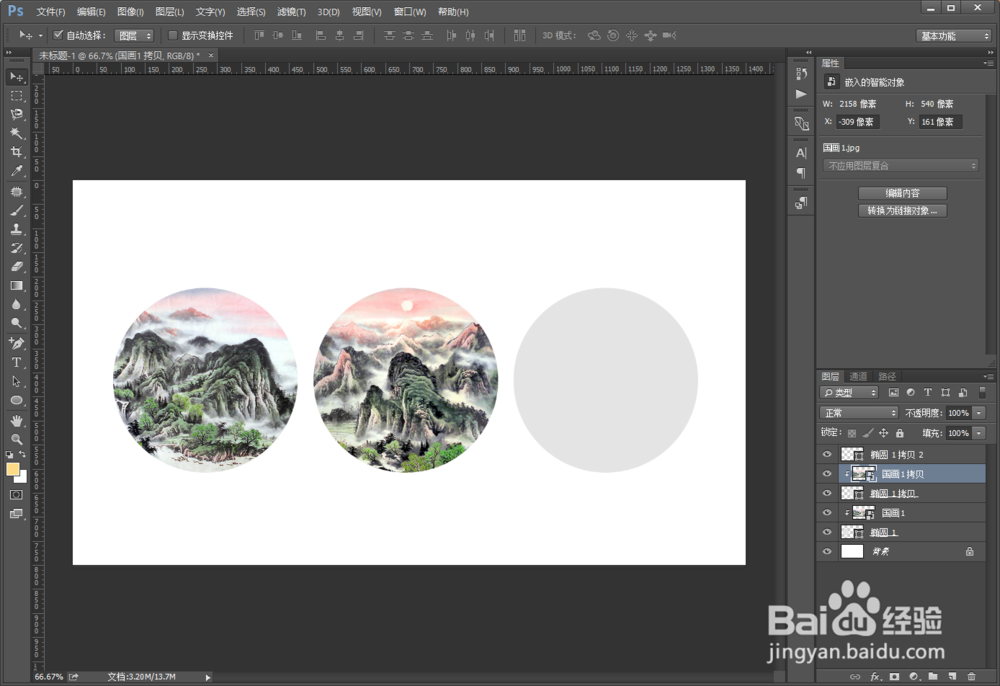Select the Eraser tool

pos(17,266)
